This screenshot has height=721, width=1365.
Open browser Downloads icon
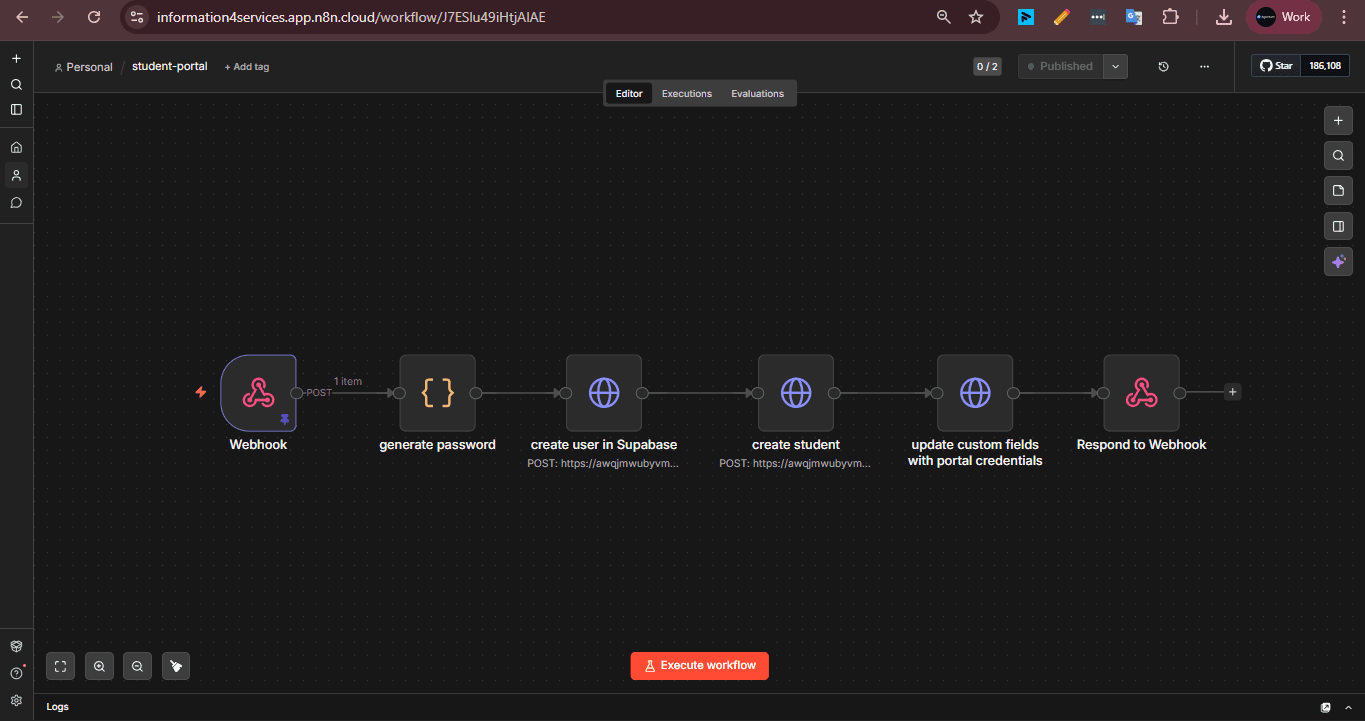coord(1224,17)
